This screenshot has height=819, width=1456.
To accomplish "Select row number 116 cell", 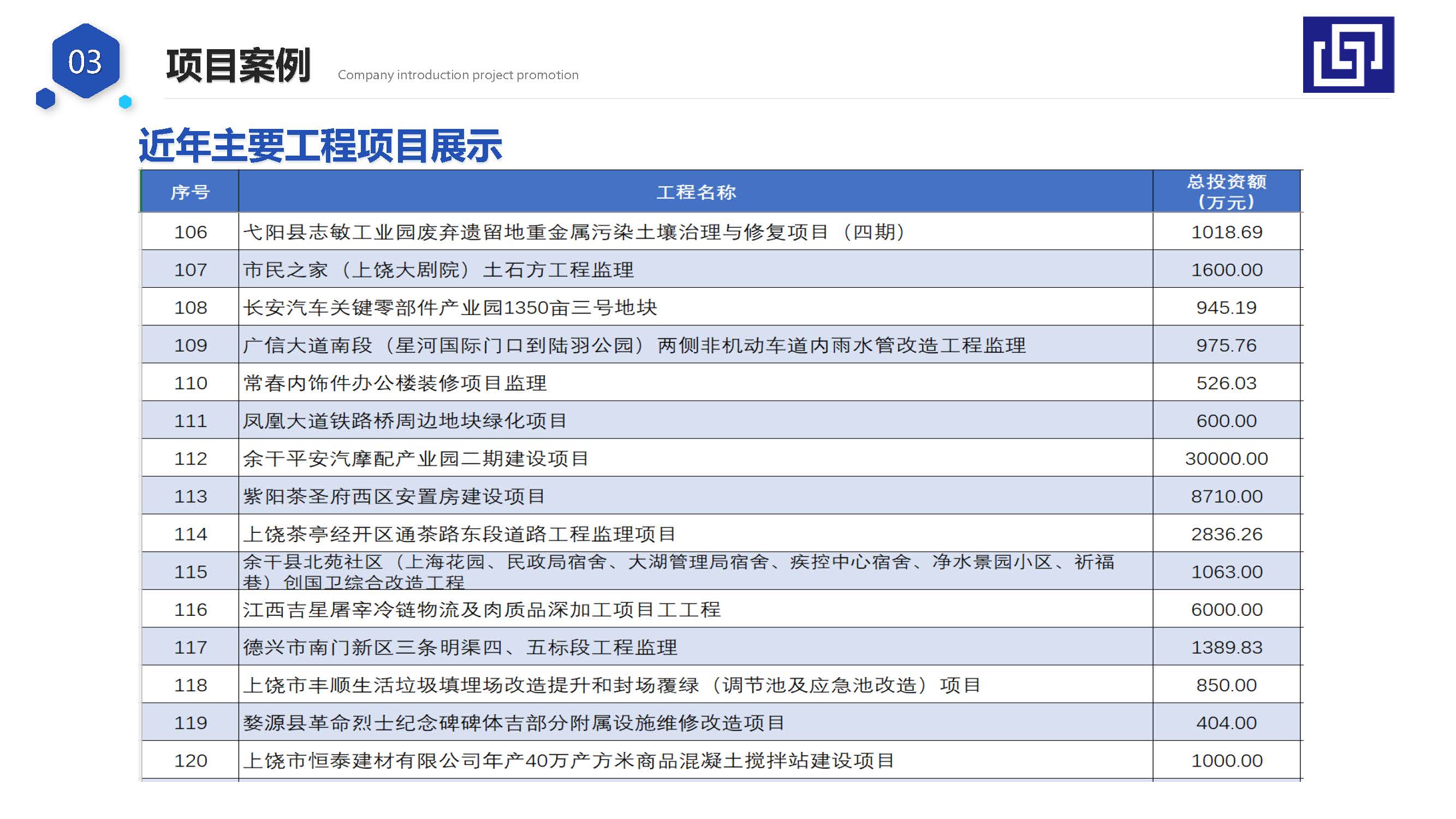I will pos(190,609).
